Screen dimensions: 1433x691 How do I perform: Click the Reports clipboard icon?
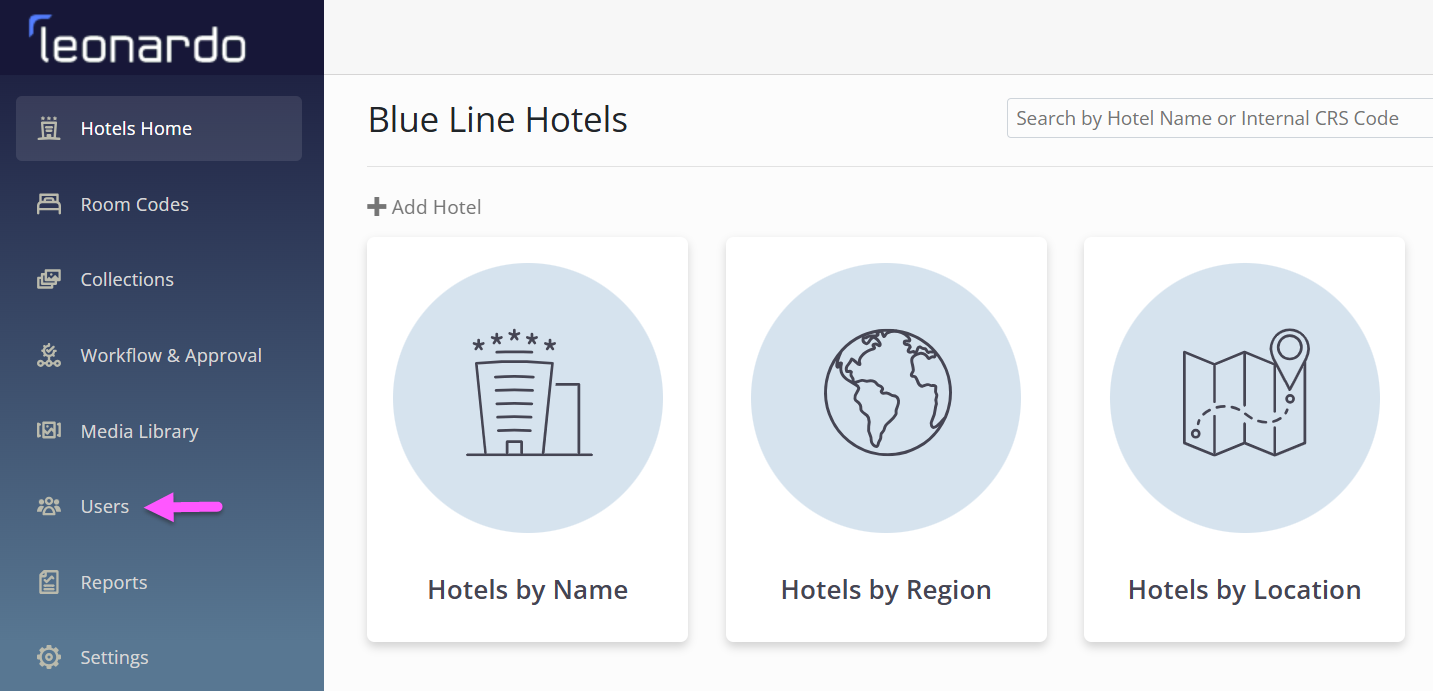48,582
